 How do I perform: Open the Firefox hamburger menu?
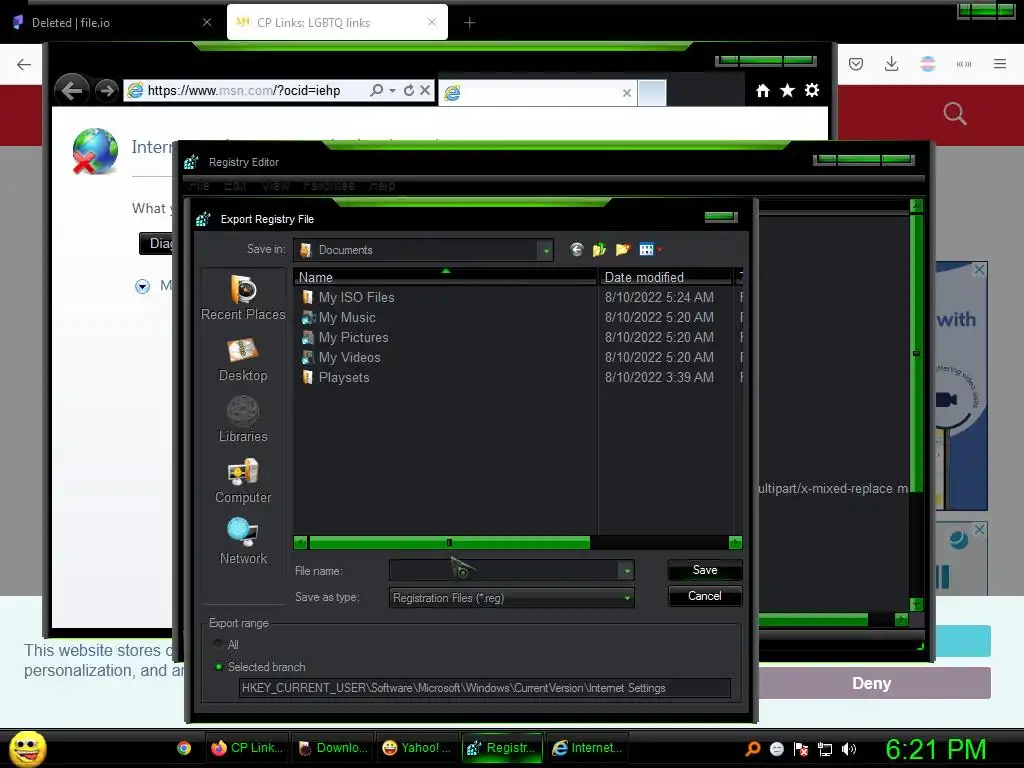coord(1000,64)
